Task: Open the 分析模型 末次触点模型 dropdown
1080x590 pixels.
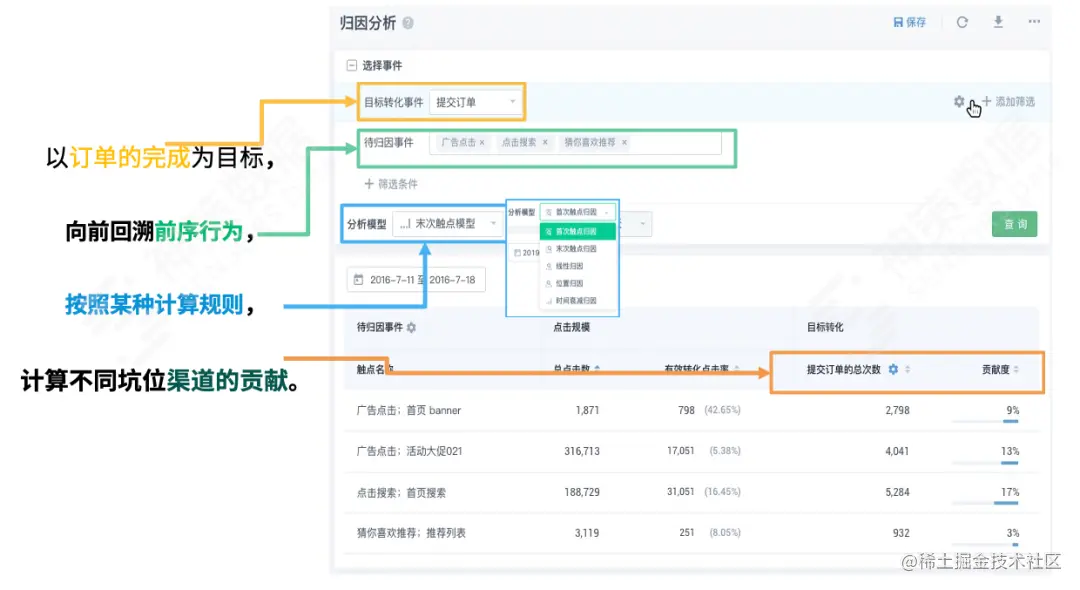Action: [x=450, y=224]
